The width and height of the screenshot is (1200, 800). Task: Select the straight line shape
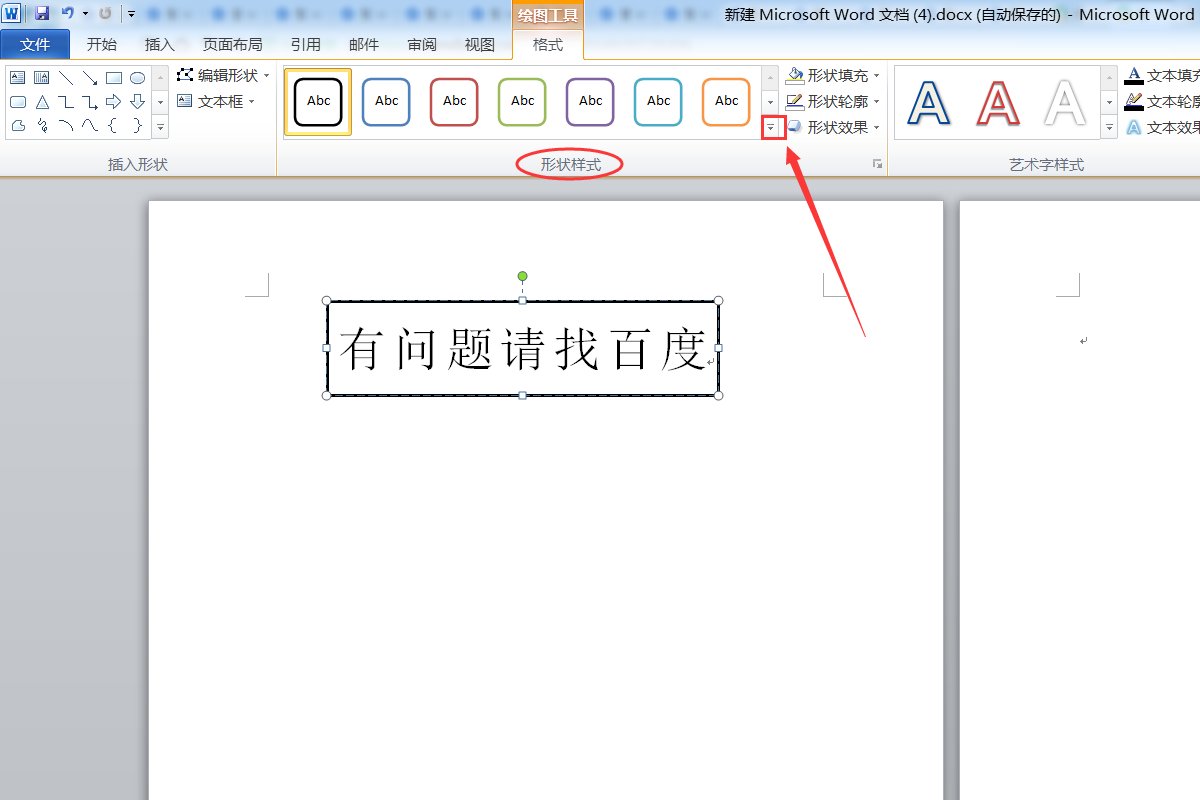coord(66,77)
